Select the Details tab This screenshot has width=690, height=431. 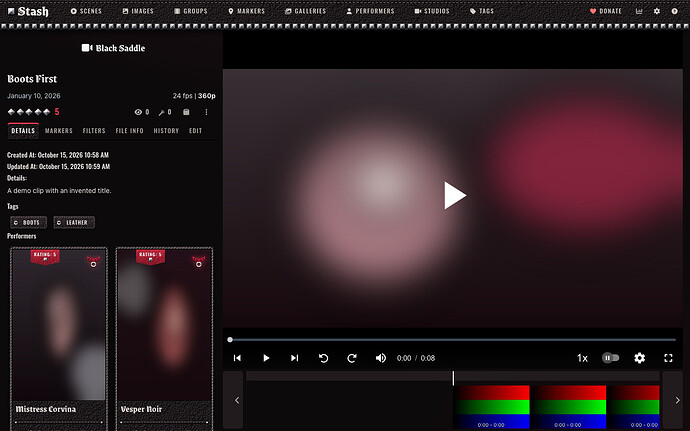click(23, 131)
